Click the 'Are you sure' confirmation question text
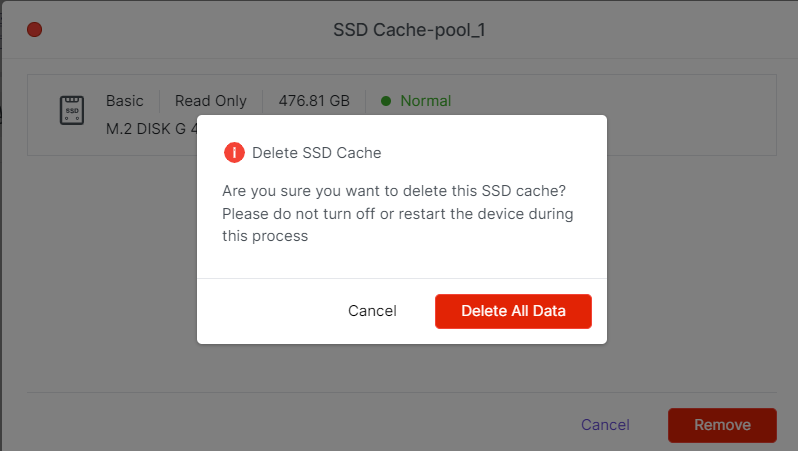Screen dimensions: 798x451 pos(400,190)
